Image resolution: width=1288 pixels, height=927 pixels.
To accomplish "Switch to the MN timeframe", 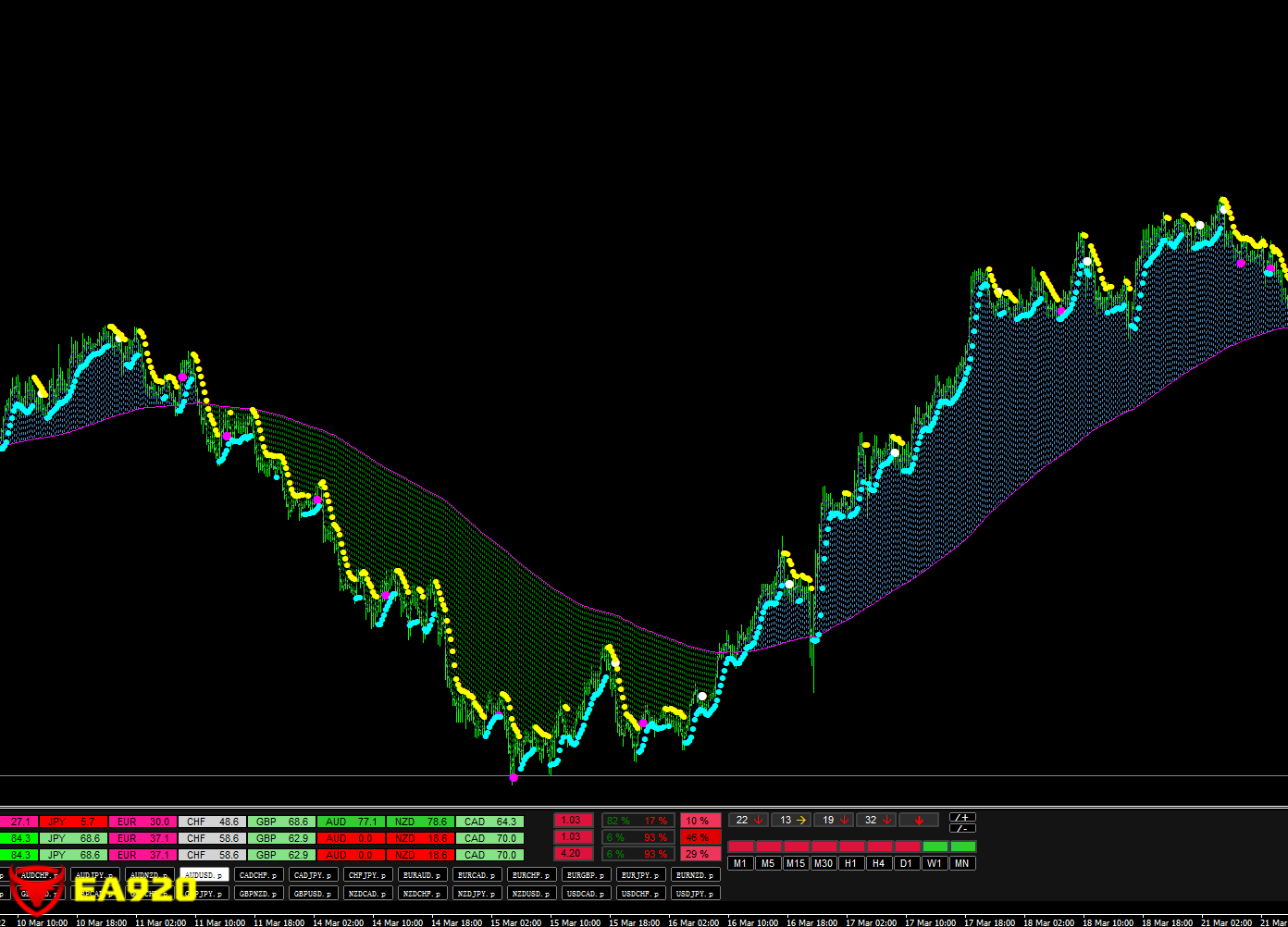I will 962,863.
